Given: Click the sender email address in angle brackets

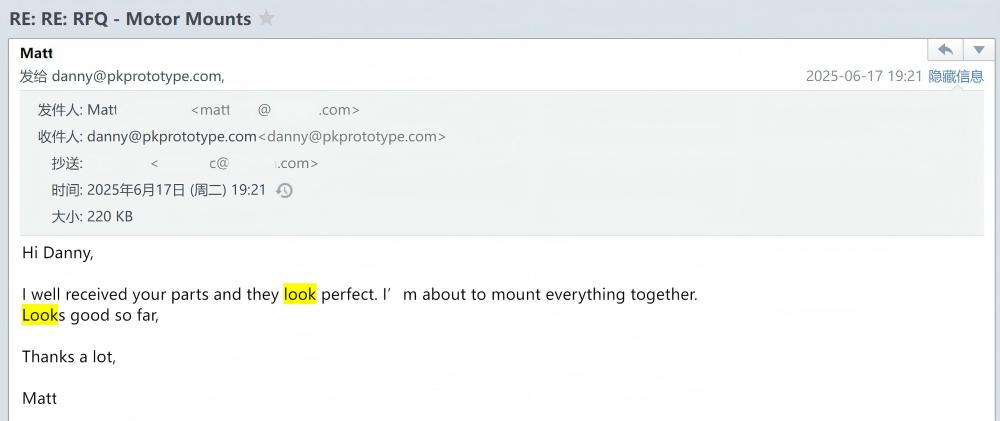Looking at the screenshot, I should pyautogui.click(x=274, y=110).
